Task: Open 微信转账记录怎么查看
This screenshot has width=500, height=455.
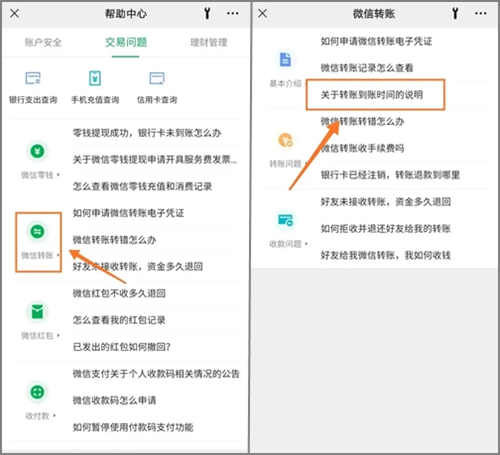Action: point(367,68)
